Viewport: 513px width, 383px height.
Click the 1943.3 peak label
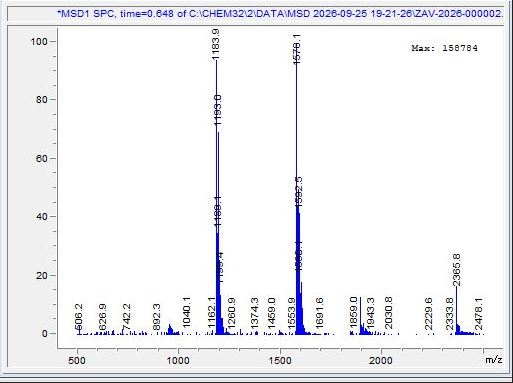(370, 313)
